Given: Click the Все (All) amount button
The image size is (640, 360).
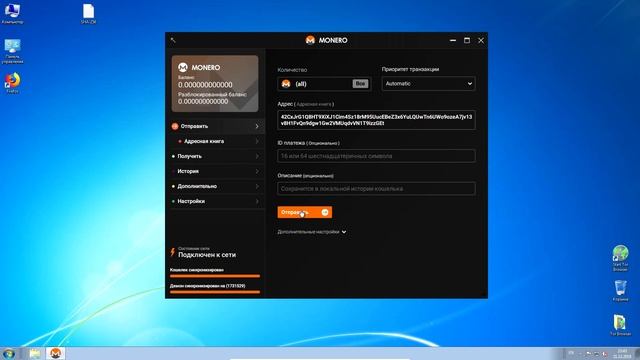Looking at the screenshot, I should 360,84.
